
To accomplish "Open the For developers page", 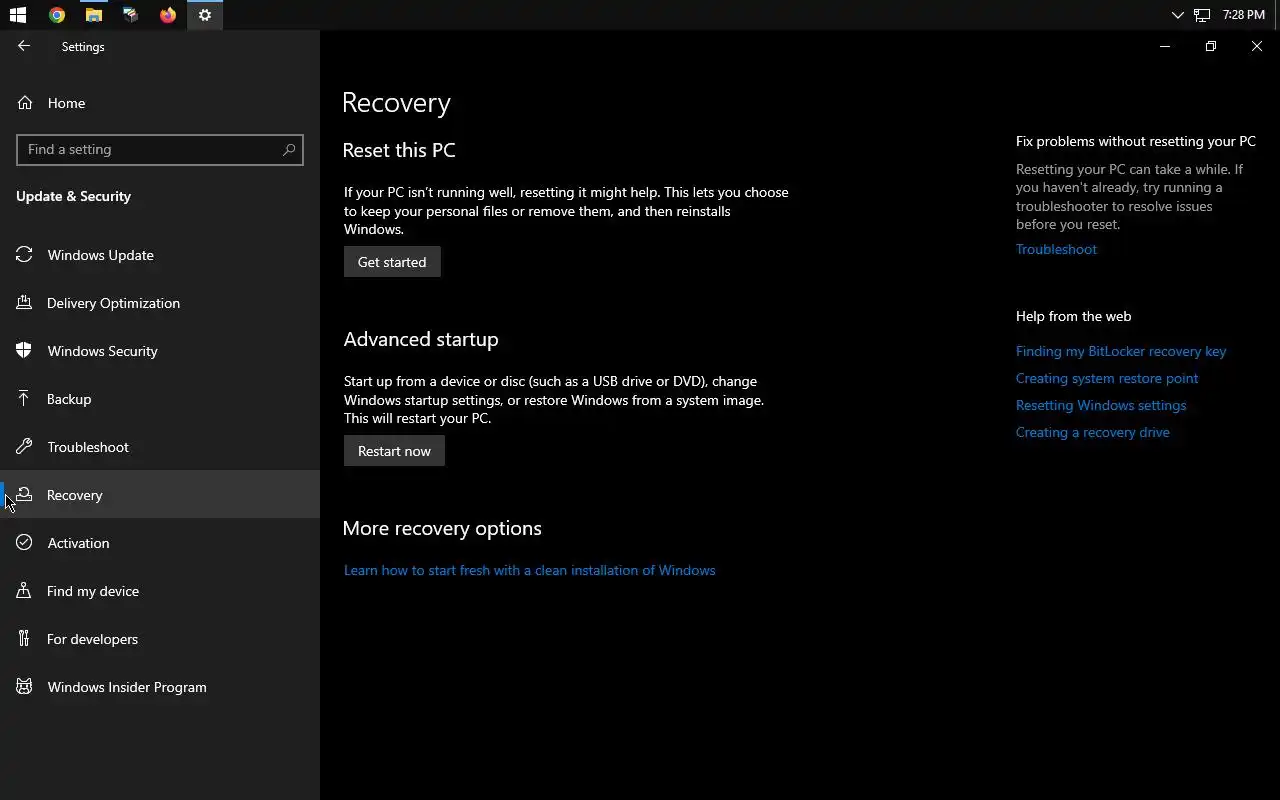I will pos(160,639).
